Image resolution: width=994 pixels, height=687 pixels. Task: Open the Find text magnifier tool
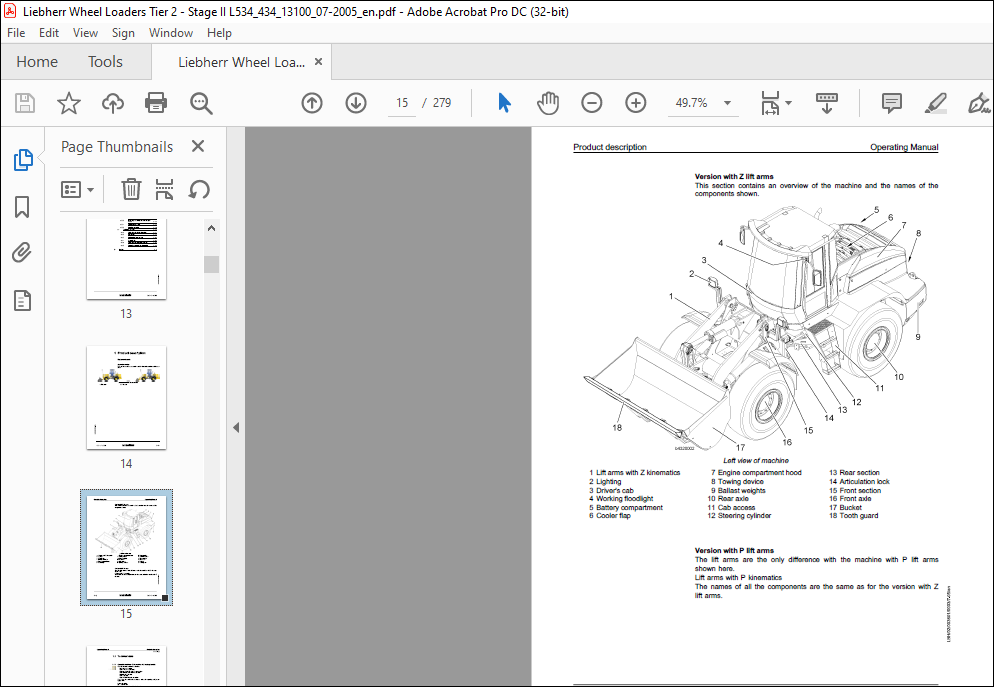[201, 103]
